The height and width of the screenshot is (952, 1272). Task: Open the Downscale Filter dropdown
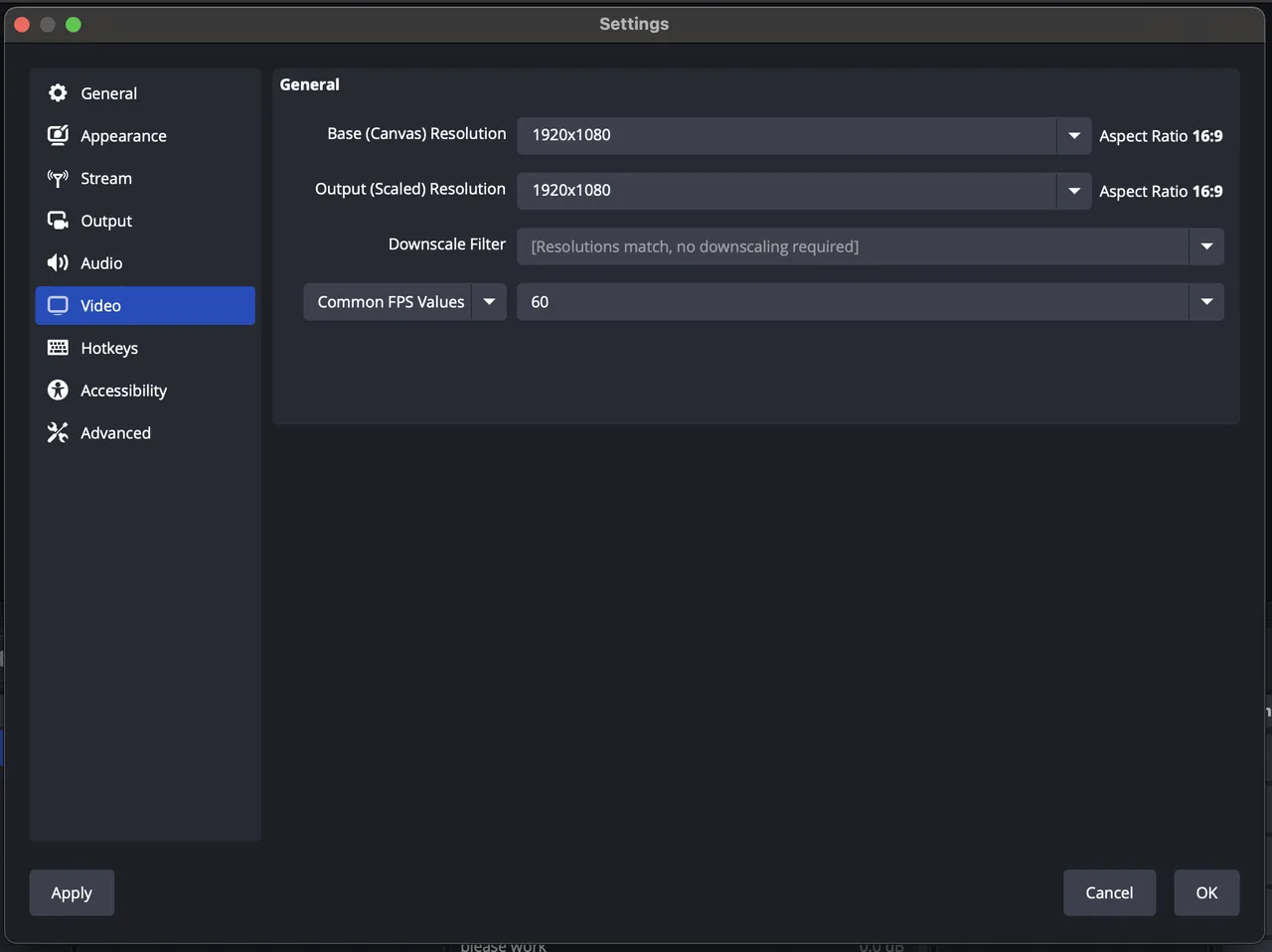click(x=871, y=246)
